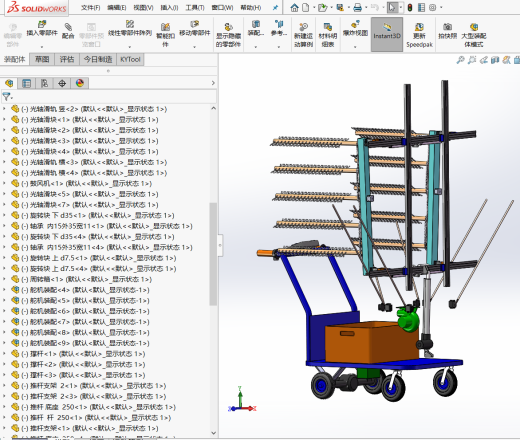520x440 pixels.
Task: Click the 显示隐藏的零部件 show hidden components button
Action: 228,35
